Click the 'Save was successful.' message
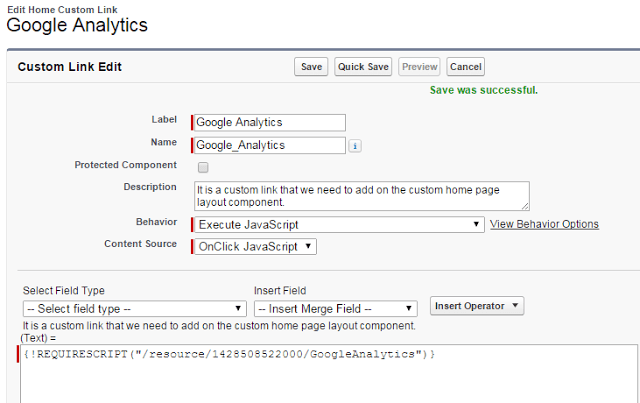Screen dimensions: 640x403 point(484,90)
